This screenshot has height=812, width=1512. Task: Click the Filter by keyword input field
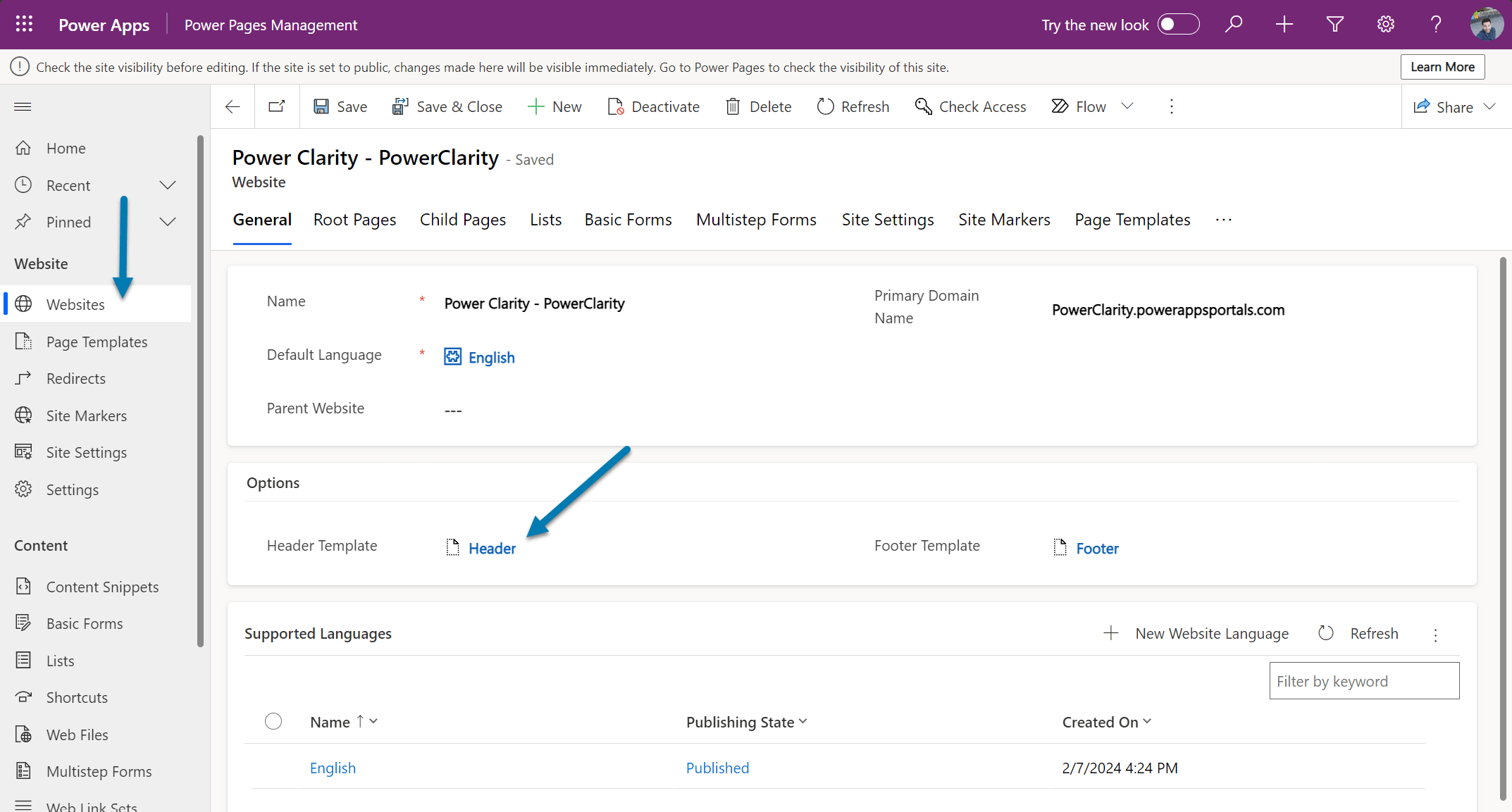pos(1363,680)
